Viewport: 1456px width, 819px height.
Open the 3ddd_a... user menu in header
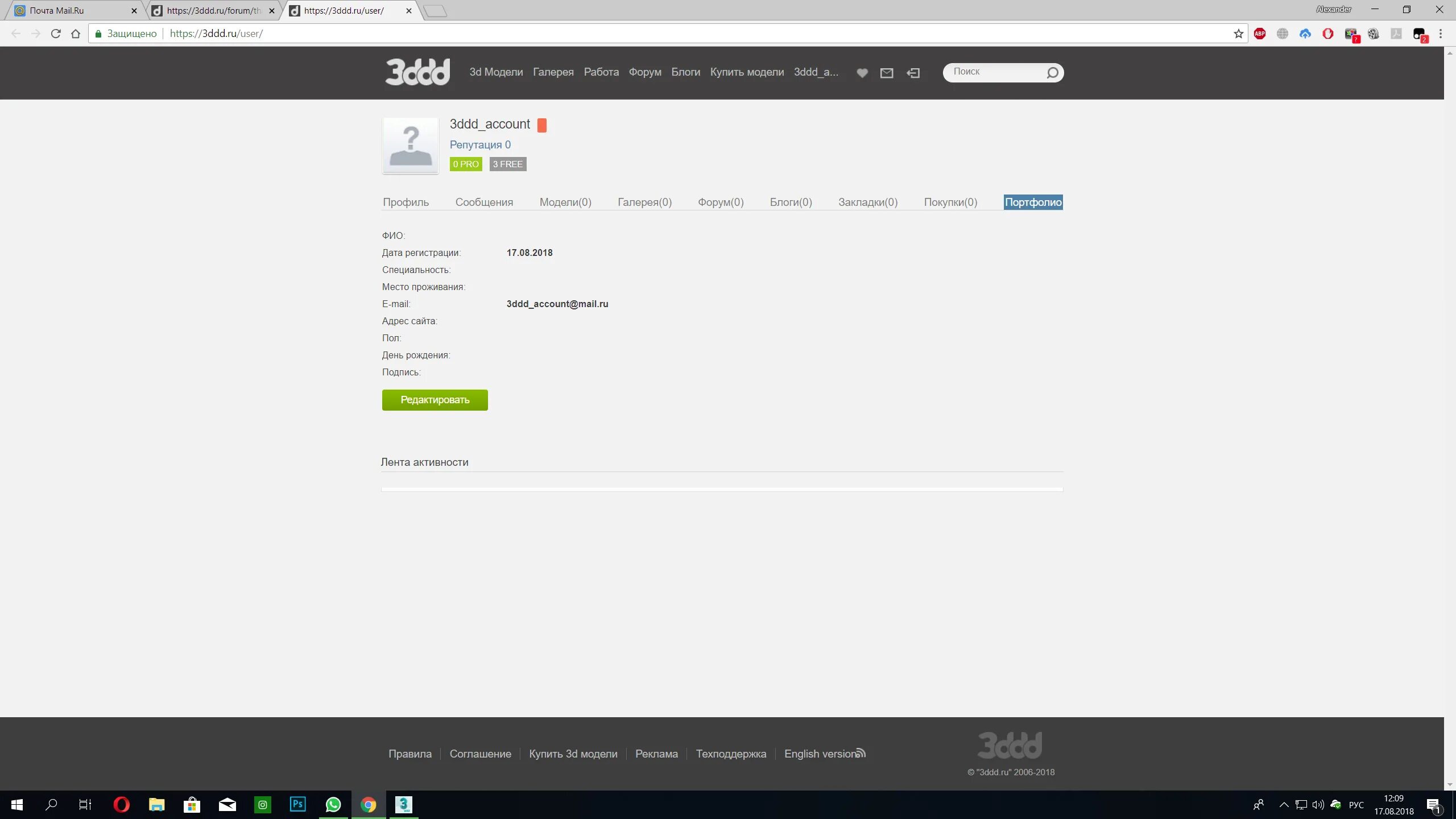click(x=816, y=72)
